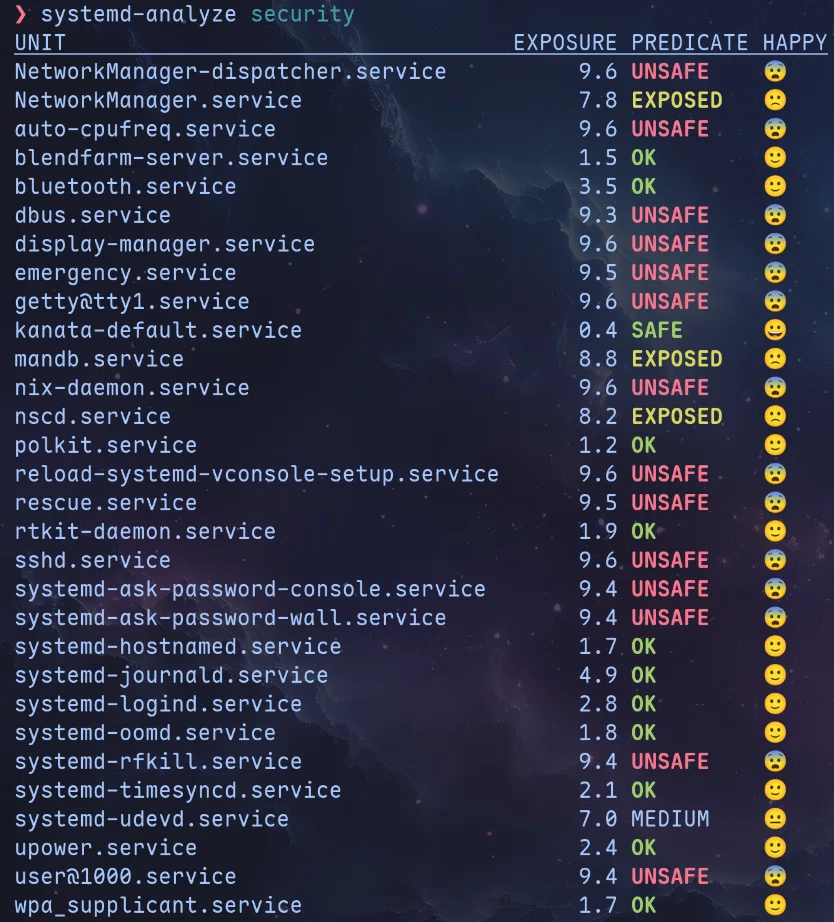This screenshot has height=922, width=834.
Task: Select the NetworkManager-dispatcher.service unit name
Action: pyautogui.click(x=230, y=72)
